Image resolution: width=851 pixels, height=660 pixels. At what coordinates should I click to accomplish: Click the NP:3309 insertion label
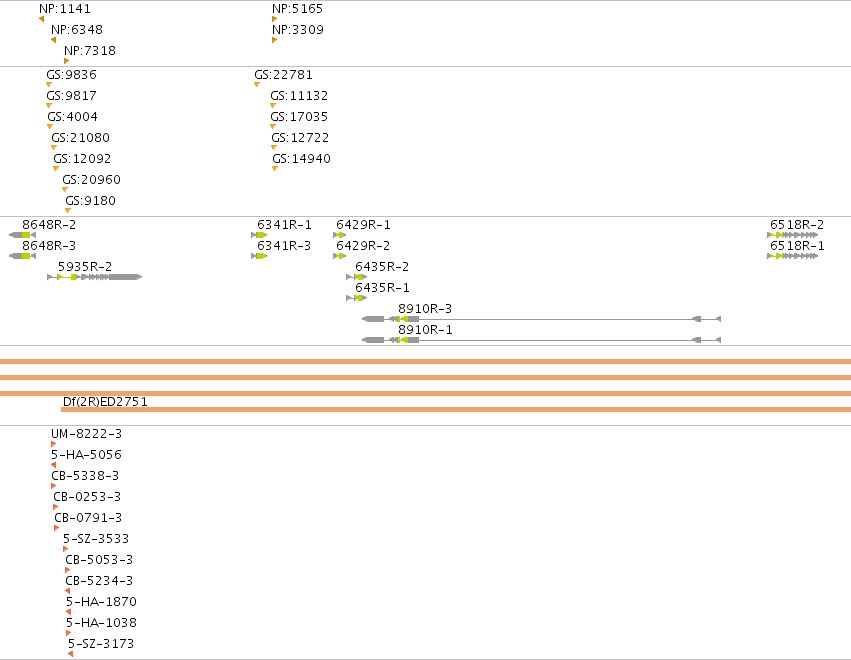coord(297,29)
